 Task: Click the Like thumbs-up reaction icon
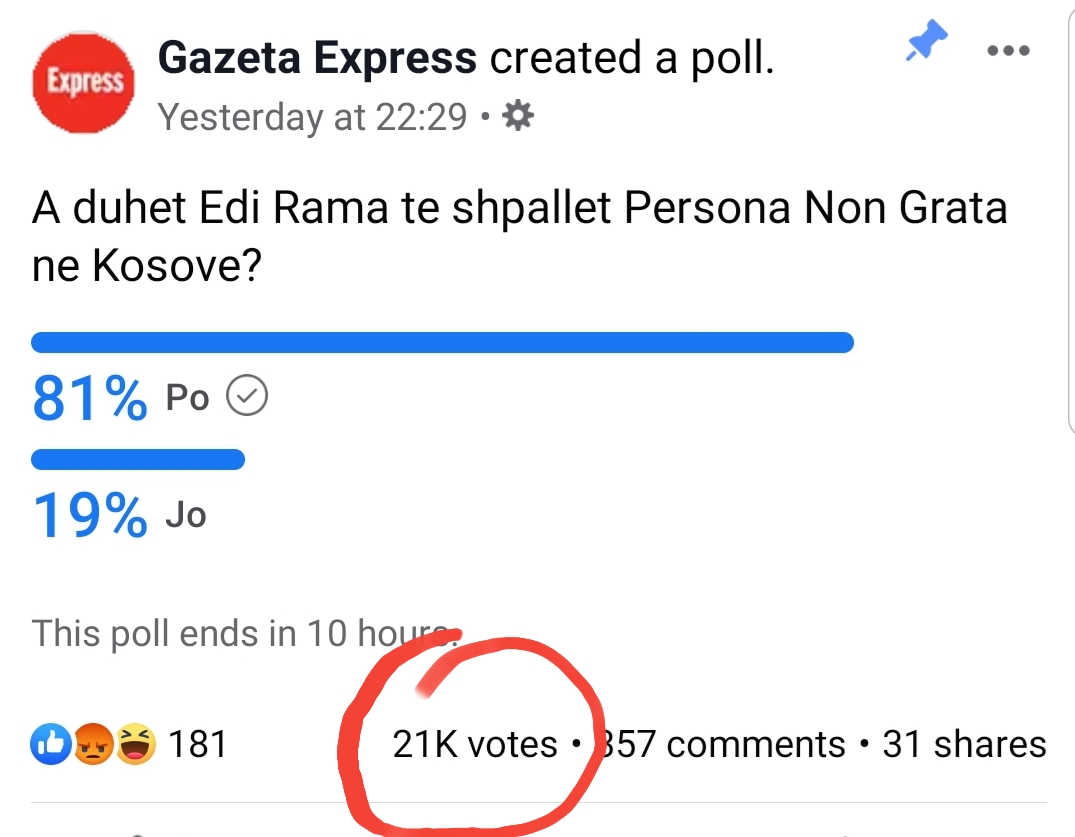click(51, 744)
